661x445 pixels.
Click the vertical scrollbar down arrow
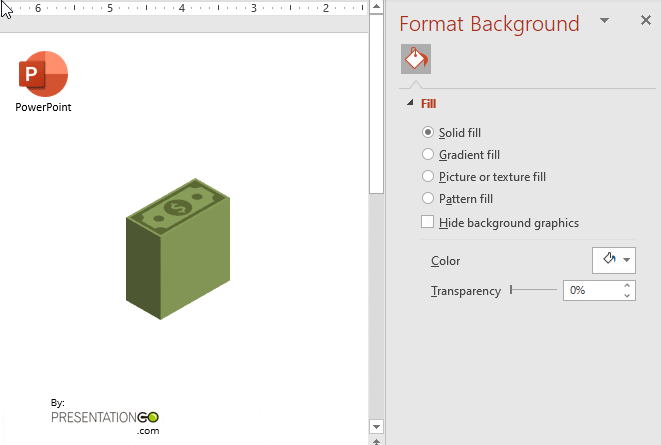[x=376, y=426]
